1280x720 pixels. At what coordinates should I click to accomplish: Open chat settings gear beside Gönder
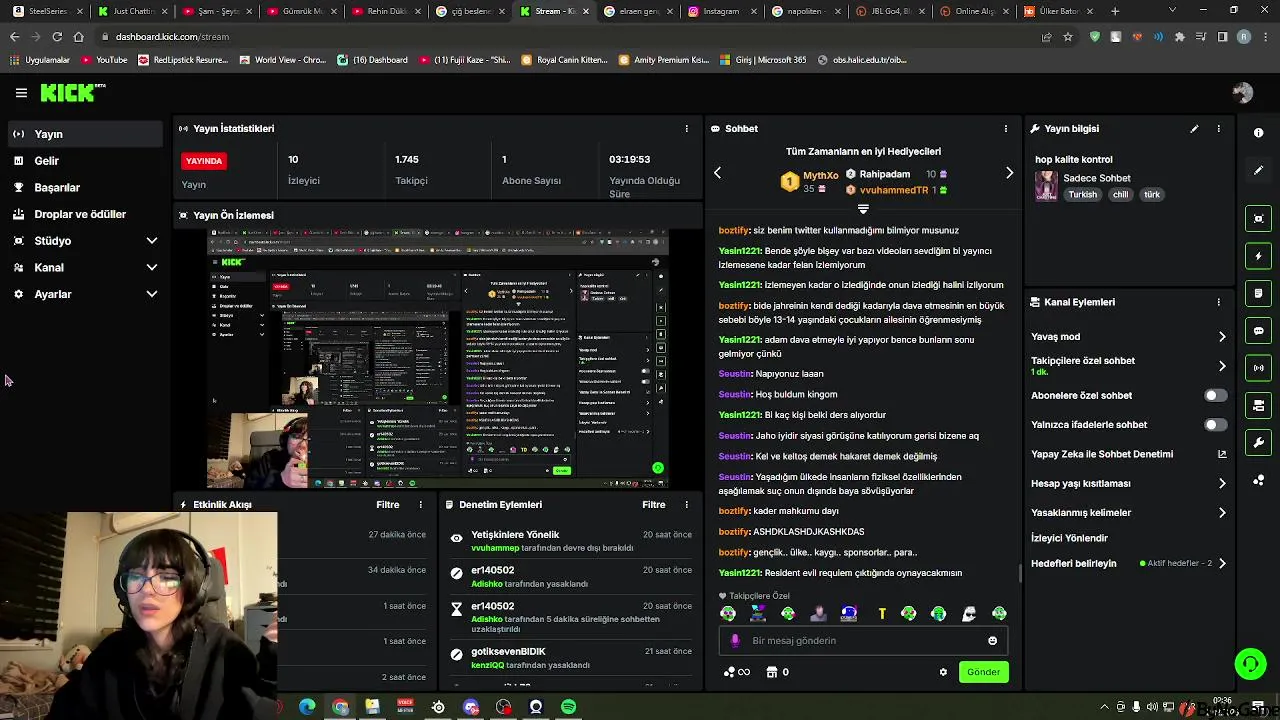pos(943,672)
